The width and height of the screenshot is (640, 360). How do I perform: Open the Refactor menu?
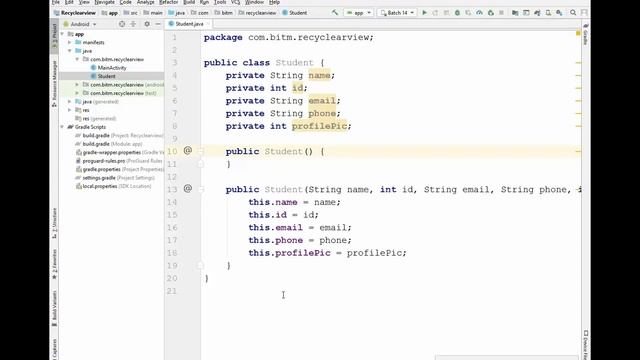point(169,2)
